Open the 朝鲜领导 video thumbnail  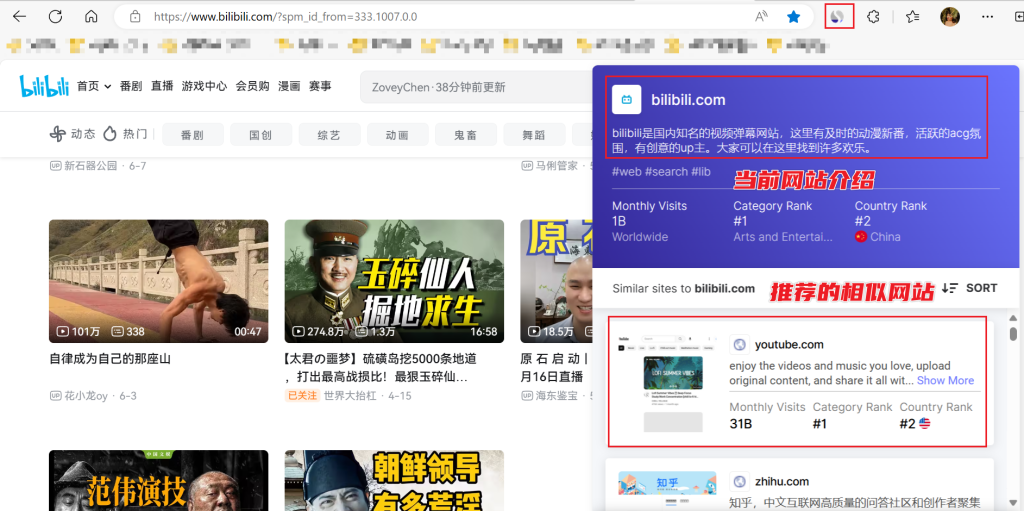coord(394,480)
